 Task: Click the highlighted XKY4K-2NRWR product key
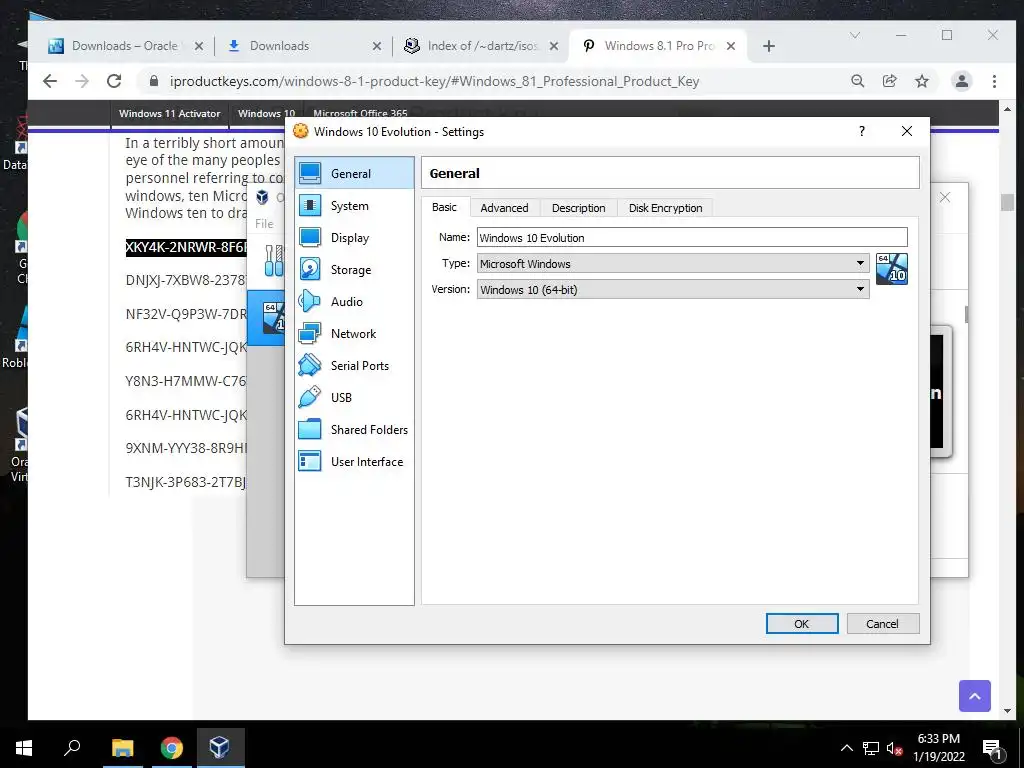(187, 248)
